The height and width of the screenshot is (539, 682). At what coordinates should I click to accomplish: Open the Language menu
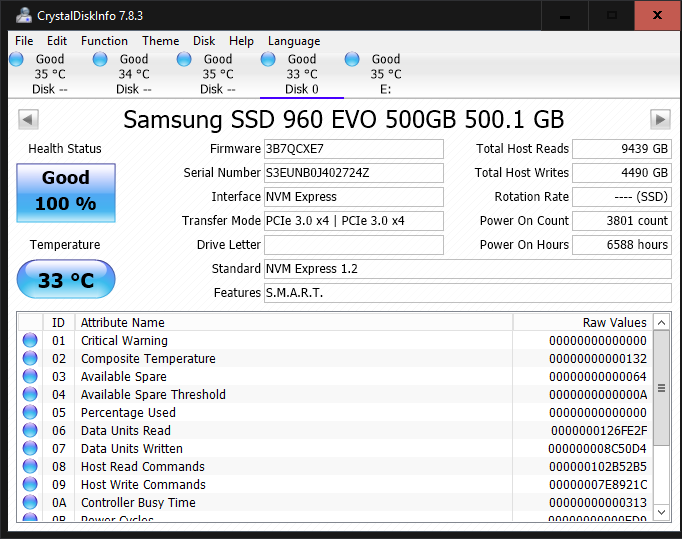tap(294, 41)
